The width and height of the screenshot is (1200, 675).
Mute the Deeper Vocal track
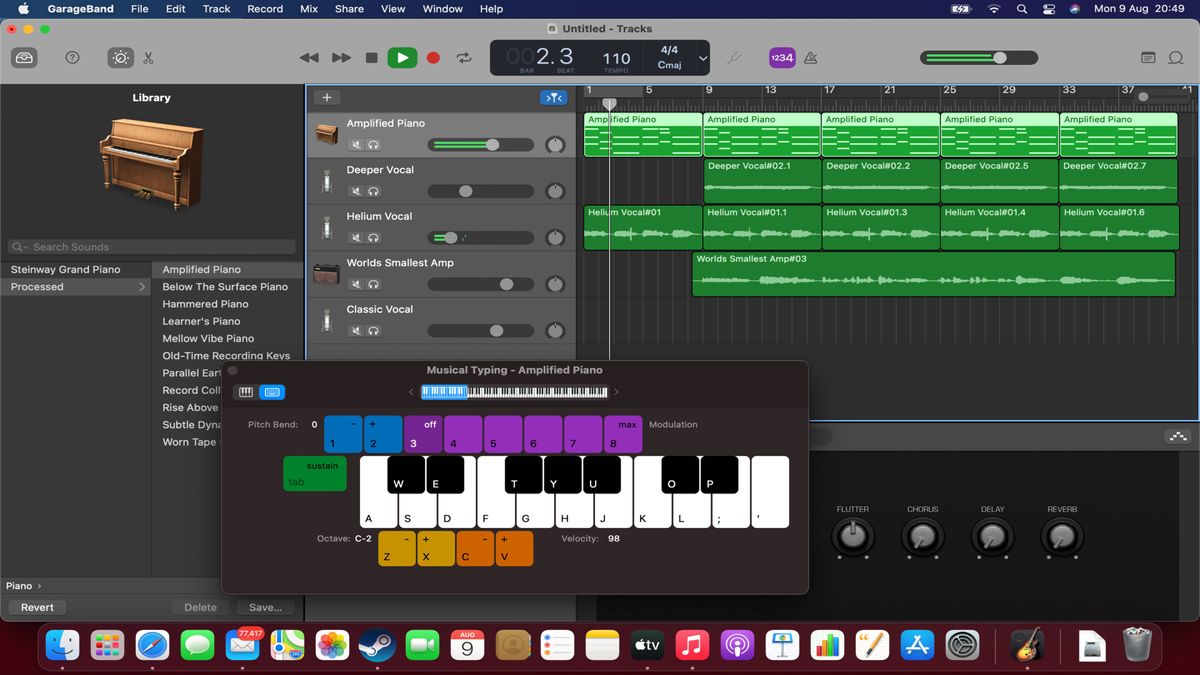355,190
